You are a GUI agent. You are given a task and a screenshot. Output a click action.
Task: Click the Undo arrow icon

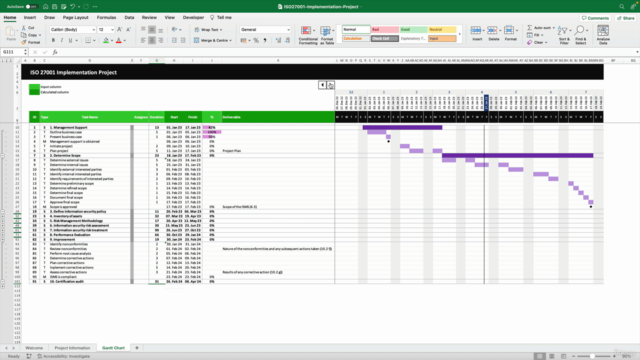tap(72, 7)
